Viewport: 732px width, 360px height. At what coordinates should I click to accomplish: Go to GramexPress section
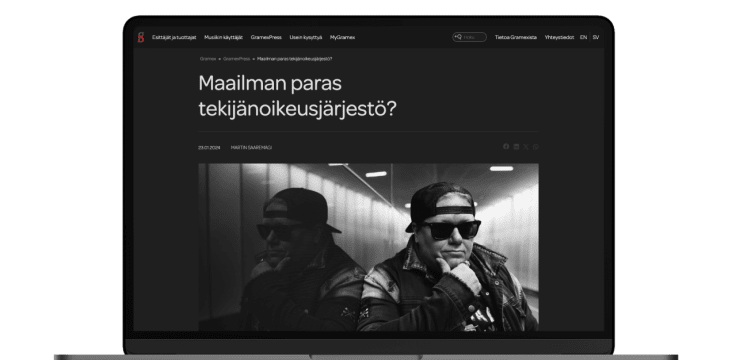[x=266, y=37]
